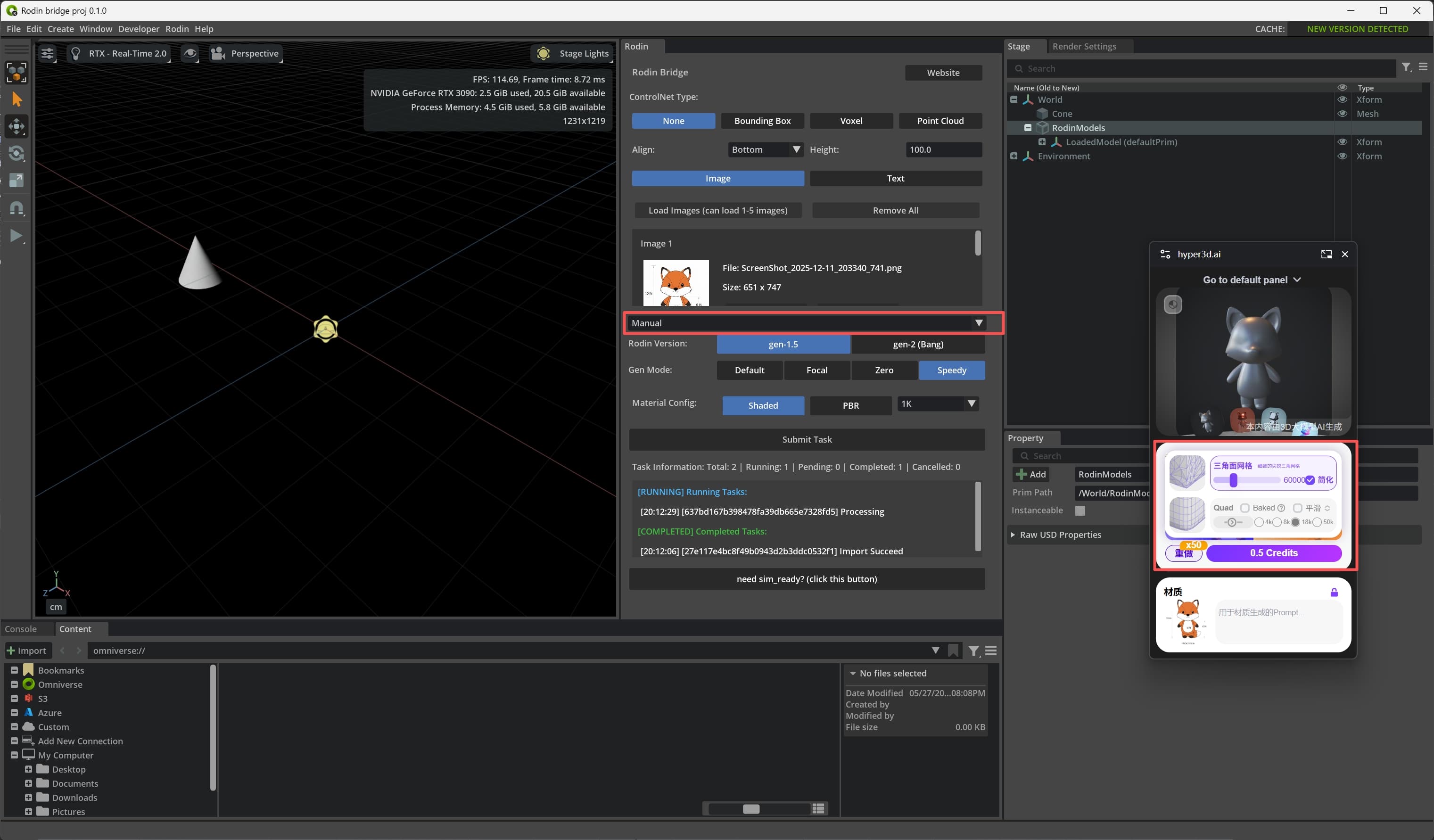Toggle visibility of LoadedModel (defaultPrim)
Screen dimensions: 1434x840
pyautogui.click(x=1343, y=142)
